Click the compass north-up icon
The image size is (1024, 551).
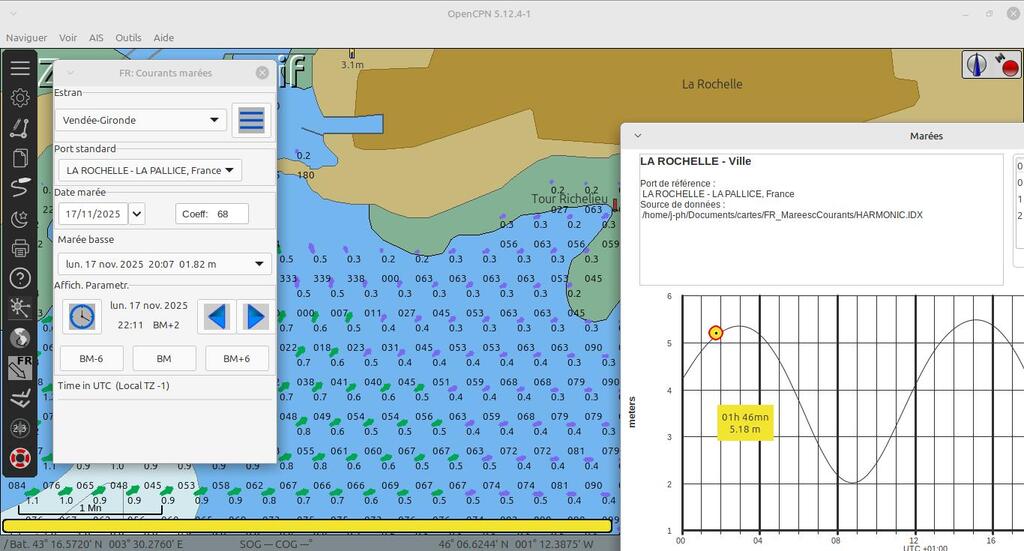click(977, 65)
